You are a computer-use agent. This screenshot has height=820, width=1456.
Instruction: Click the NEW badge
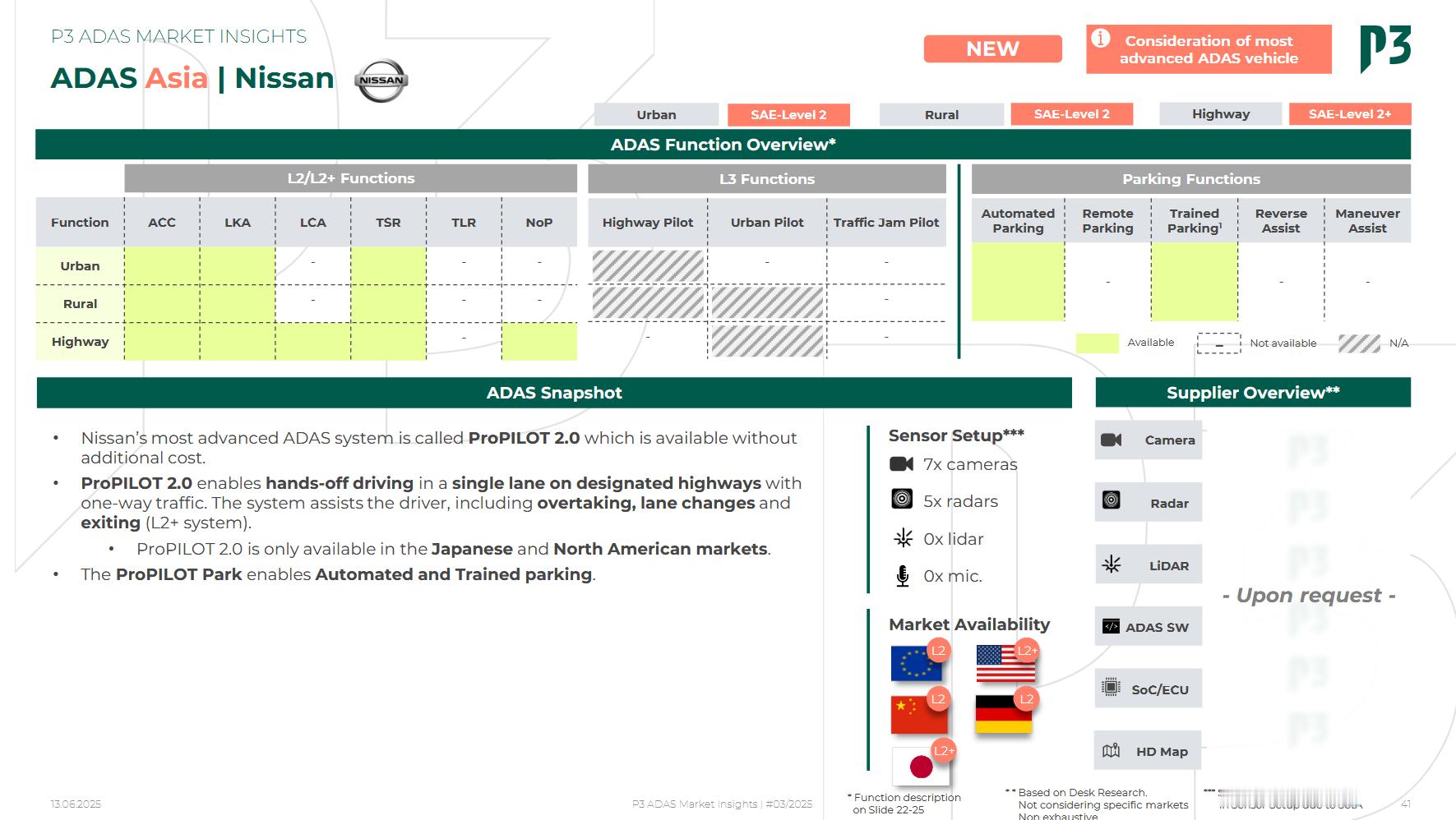(x=992, y=48)
